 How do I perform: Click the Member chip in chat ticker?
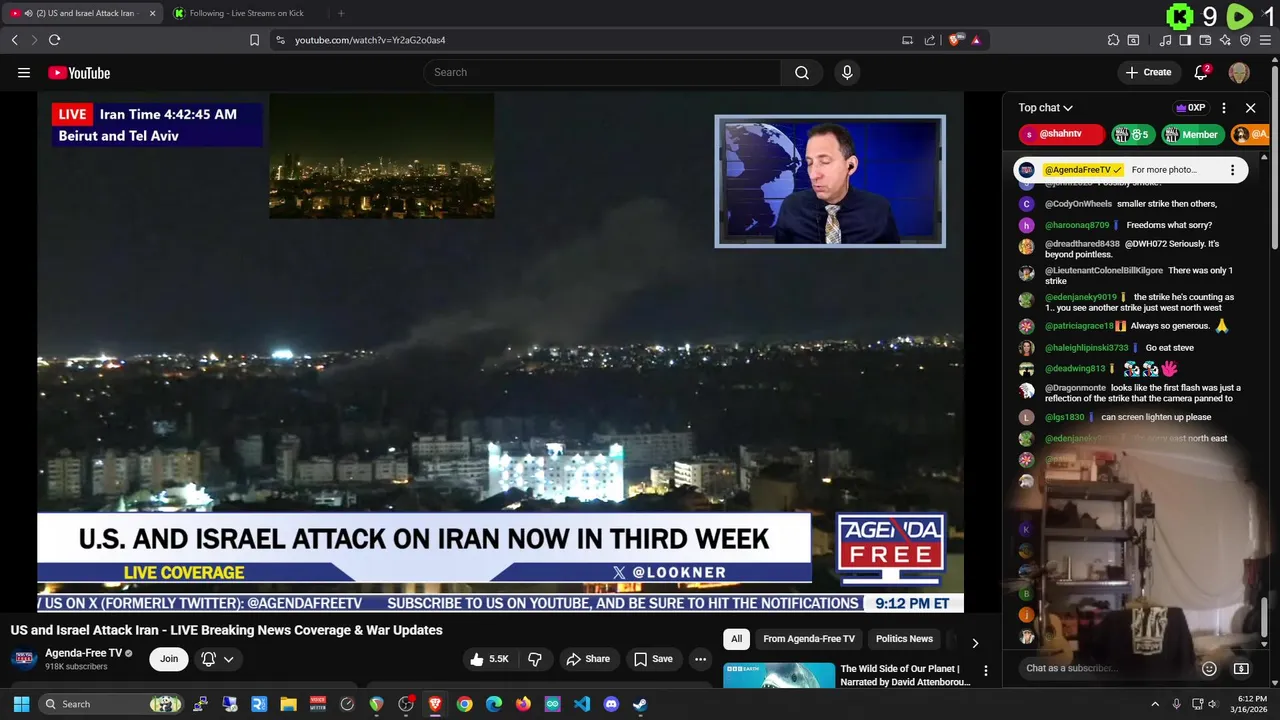(x=1192, y=134)
